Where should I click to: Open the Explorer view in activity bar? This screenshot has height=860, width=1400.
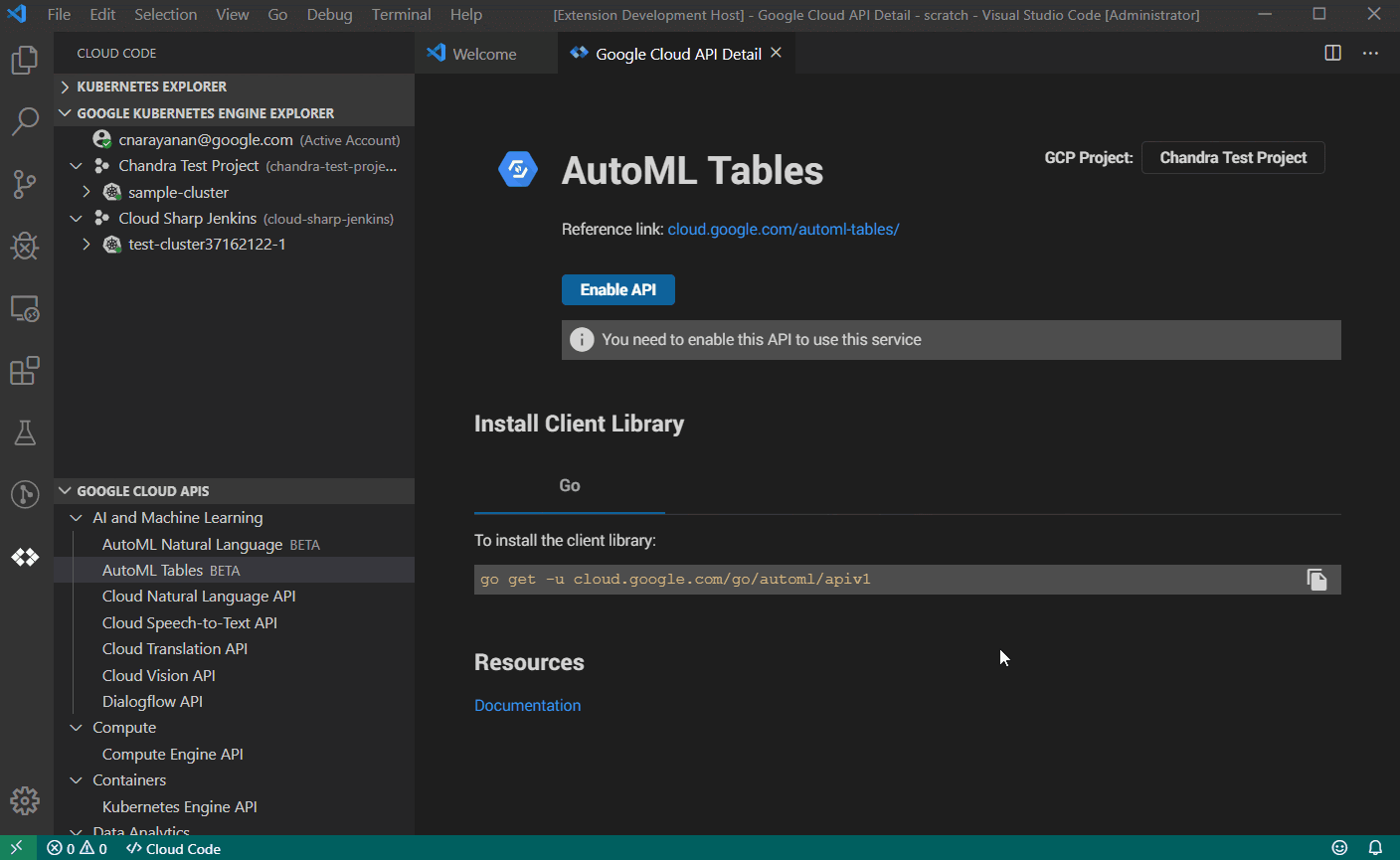(25, 60)
